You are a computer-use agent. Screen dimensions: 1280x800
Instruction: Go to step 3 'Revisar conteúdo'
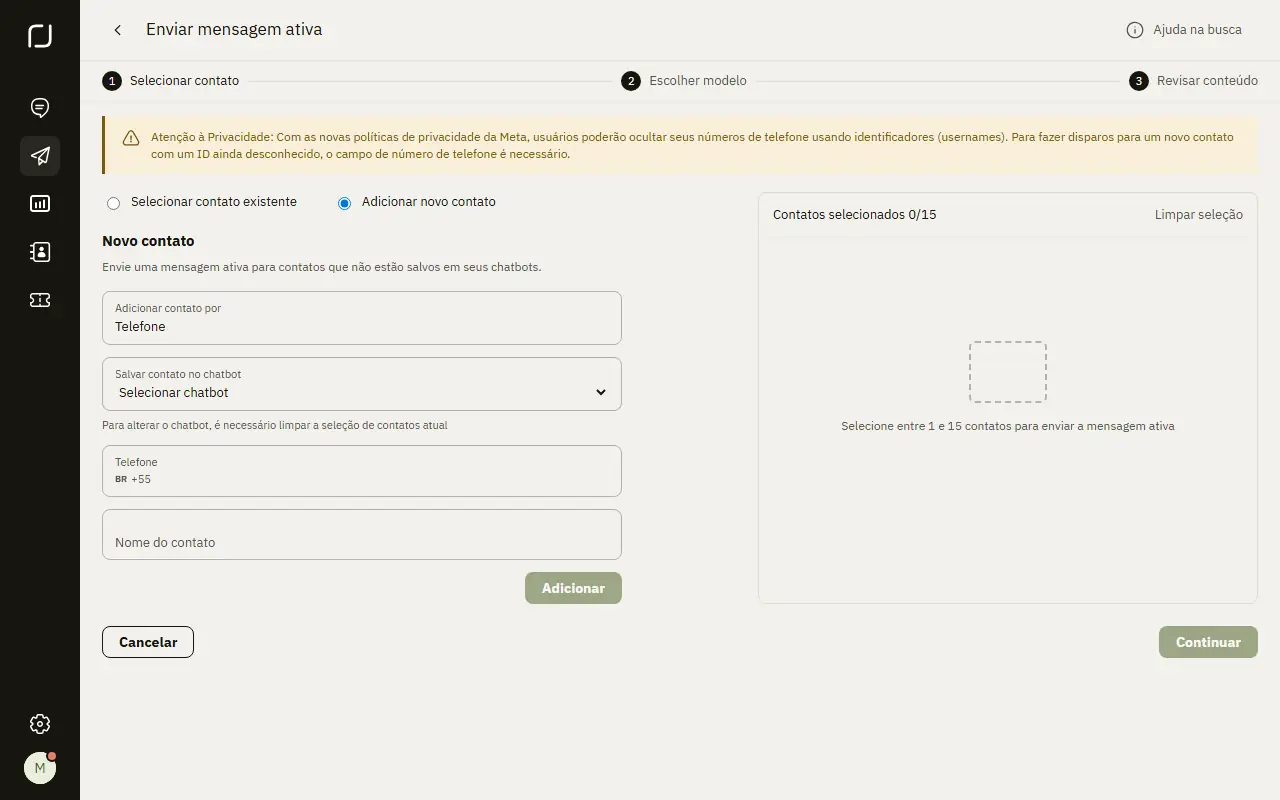pos(1194,81)
